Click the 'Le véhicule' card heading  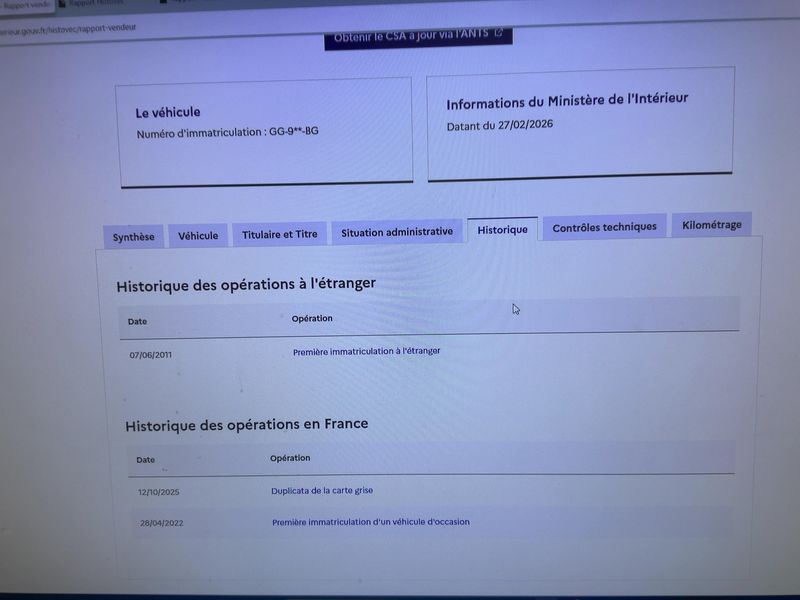tap(168, 112)
